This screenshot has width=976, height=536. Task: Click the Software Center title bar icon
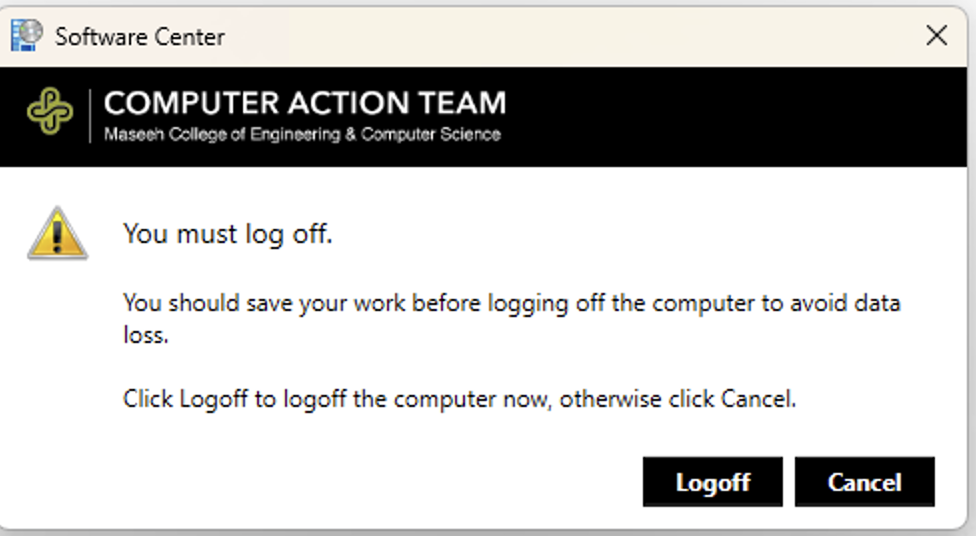coord(27,35)
